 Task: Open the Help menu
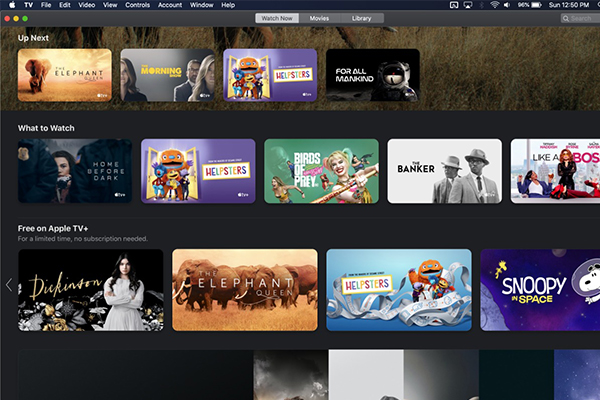pyautogui.click(x=228, y=5)
